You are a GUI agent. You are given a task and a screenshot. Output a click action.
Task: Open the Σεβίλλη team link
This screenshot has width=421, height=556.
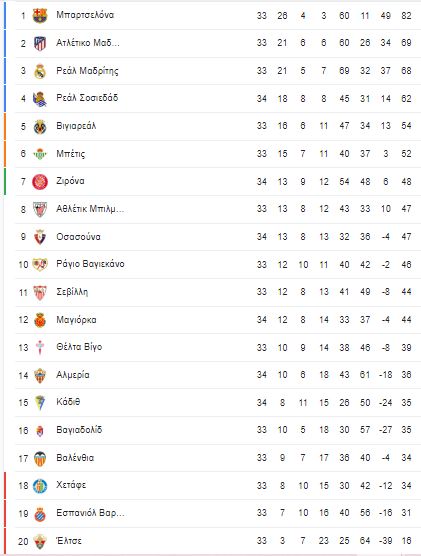tap(72, 292)
